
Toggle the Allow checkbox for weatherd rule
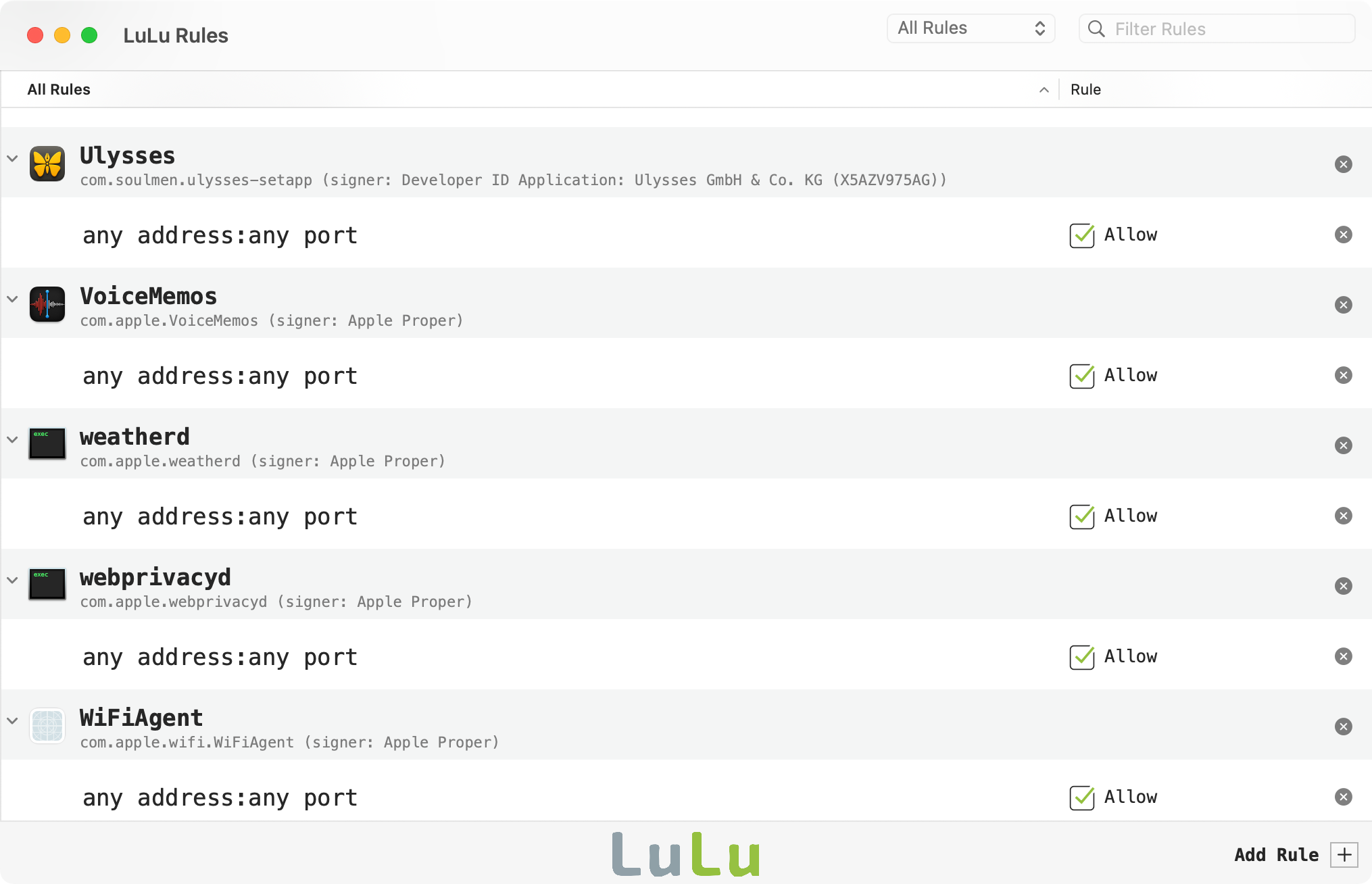(x=1081, y=516)
